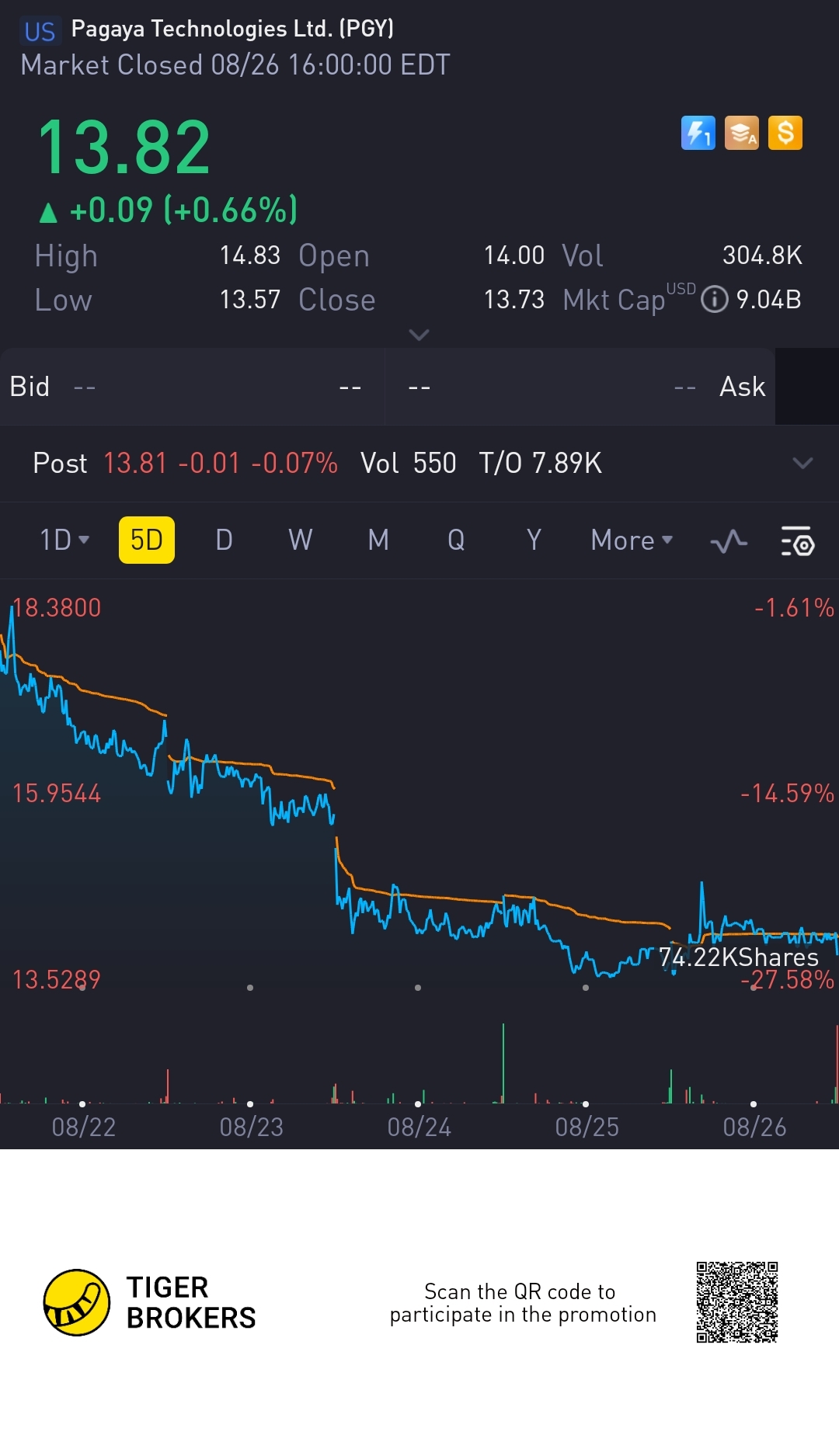Tap the High value 14.83
This screenshot has width=839, height=1456.
pyautogui.click(x=249, y=255)
